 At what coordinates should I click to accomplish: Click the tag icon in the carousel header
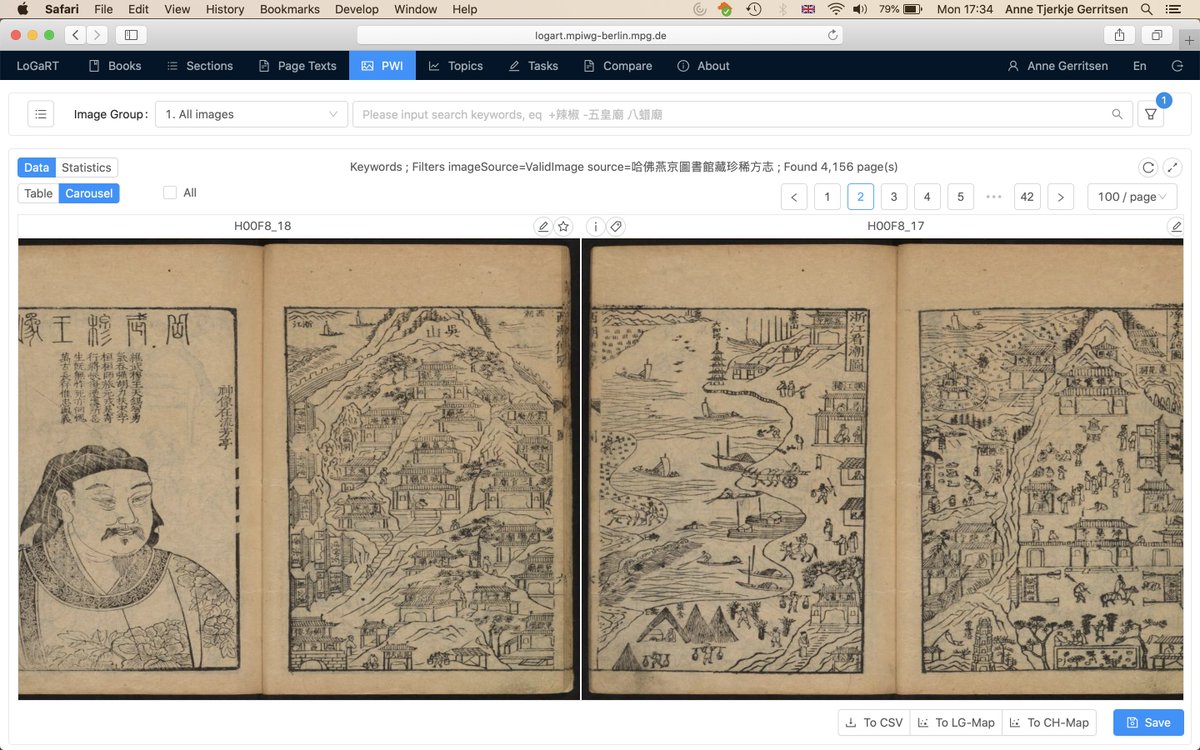click(616, 226)
